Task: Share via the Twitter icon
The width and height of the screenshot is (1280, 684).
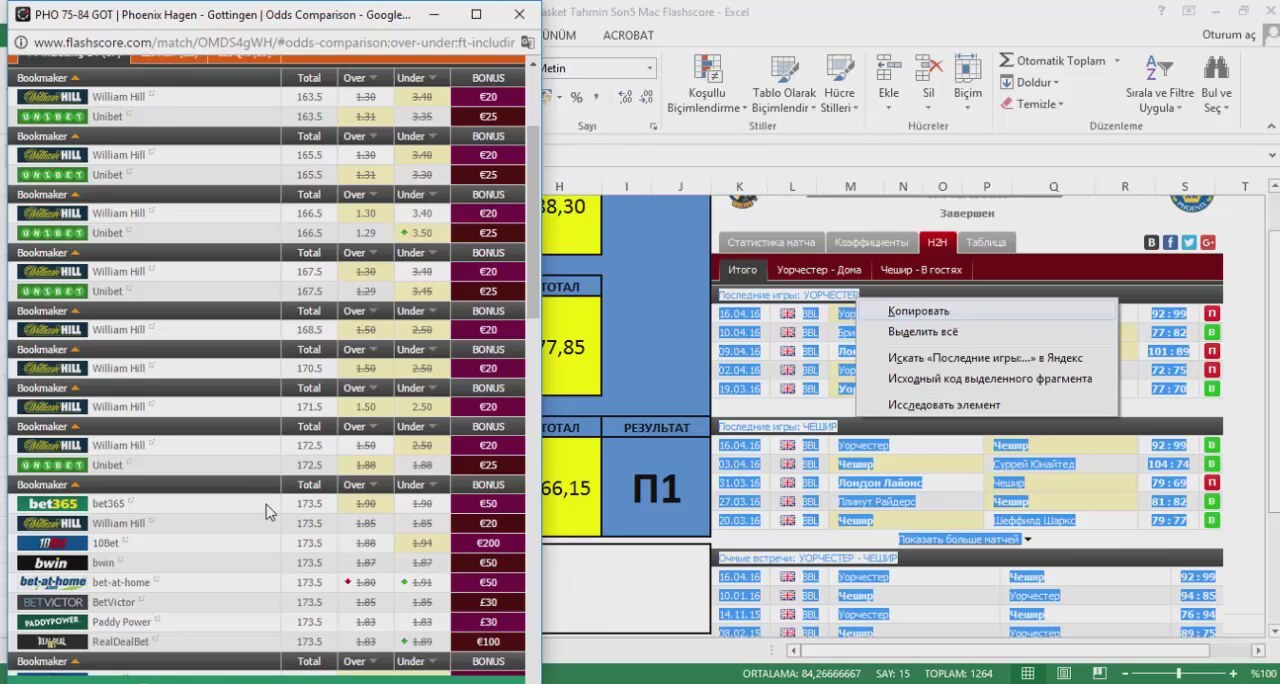Action: tap(1189, 242)
